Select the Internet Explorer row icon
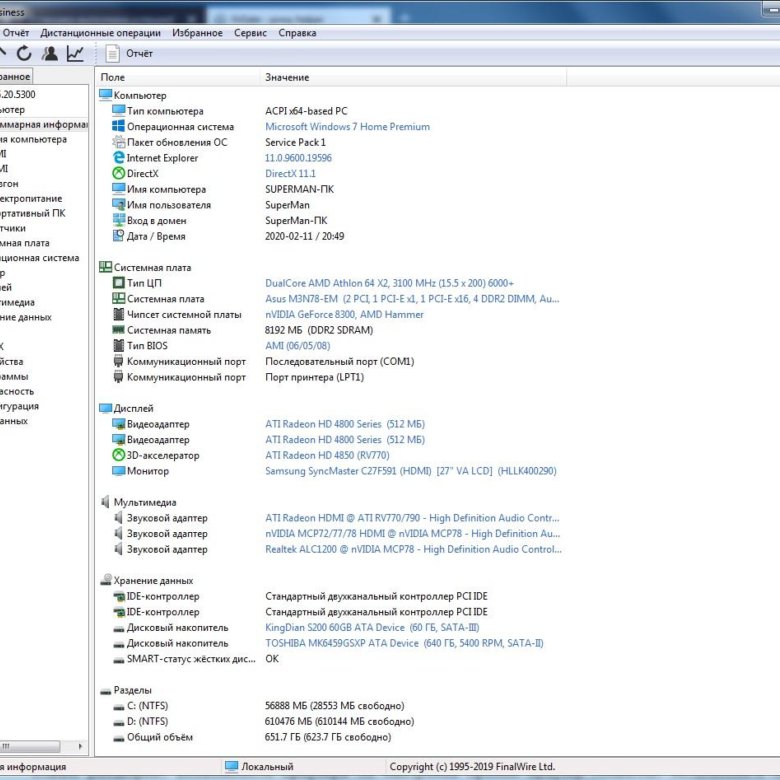This screenshot has height=780, width=780. point(118,158)
